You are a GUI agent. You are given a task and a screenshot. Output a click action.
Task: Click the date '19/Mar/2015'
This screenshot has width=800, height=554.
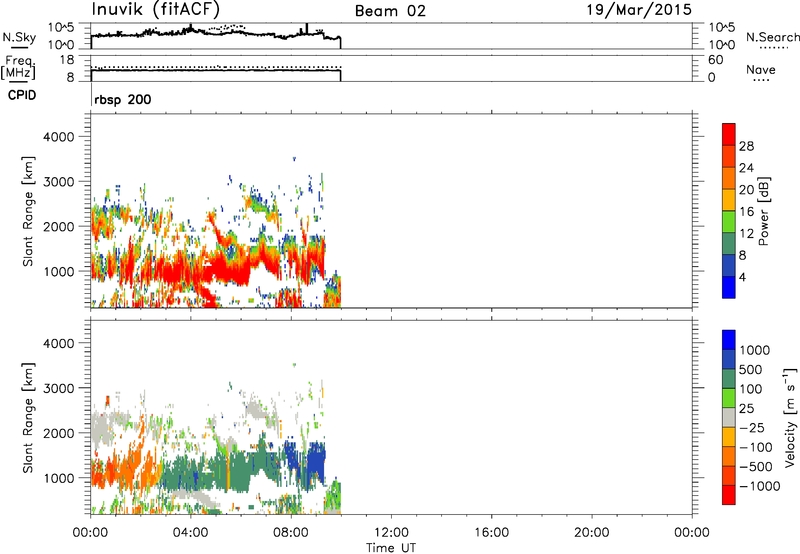pyautogui.click(x=639, y=10)
